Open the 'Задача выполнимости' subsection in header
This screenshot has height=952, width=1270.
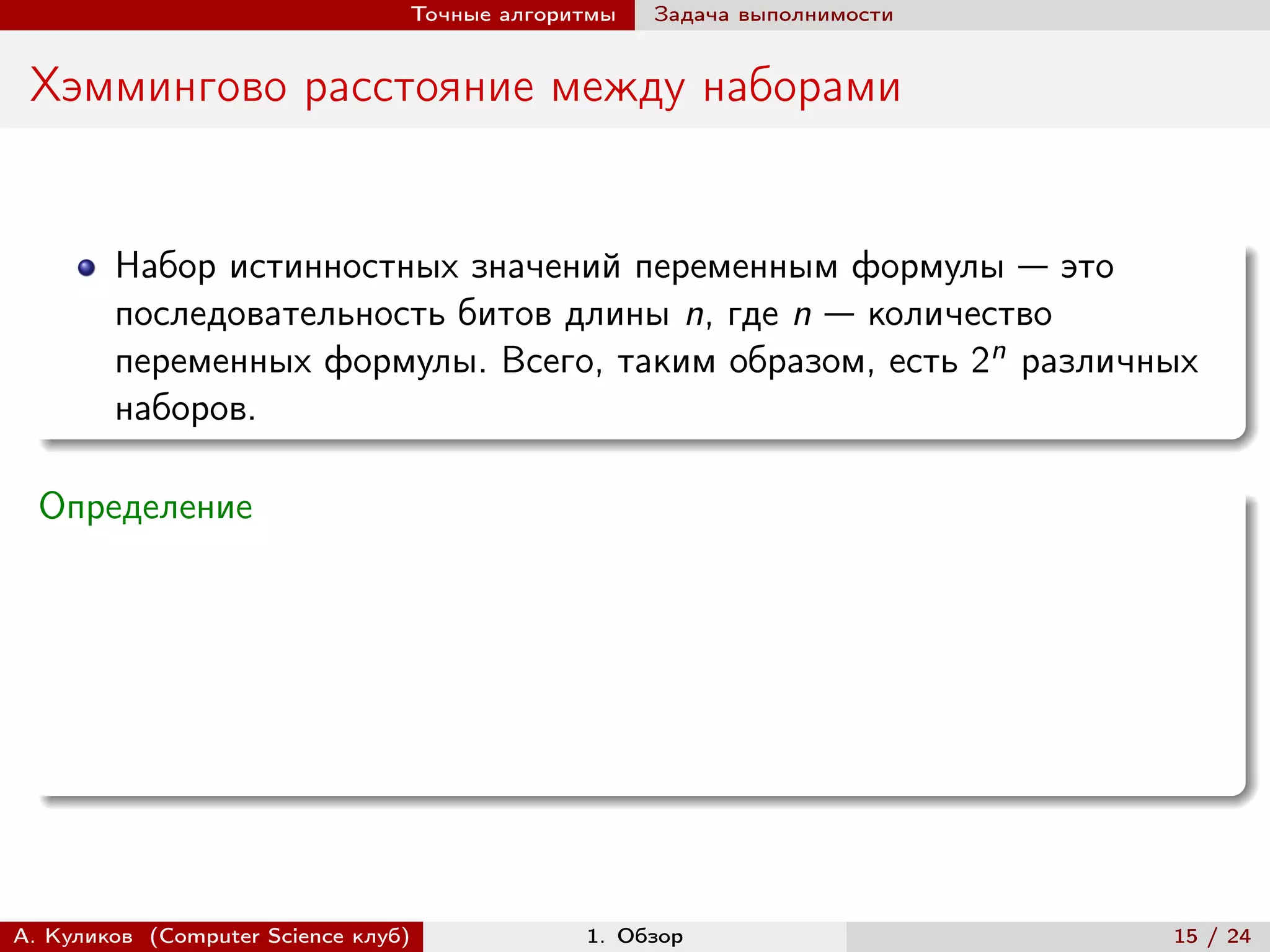(x=773, y=14)
